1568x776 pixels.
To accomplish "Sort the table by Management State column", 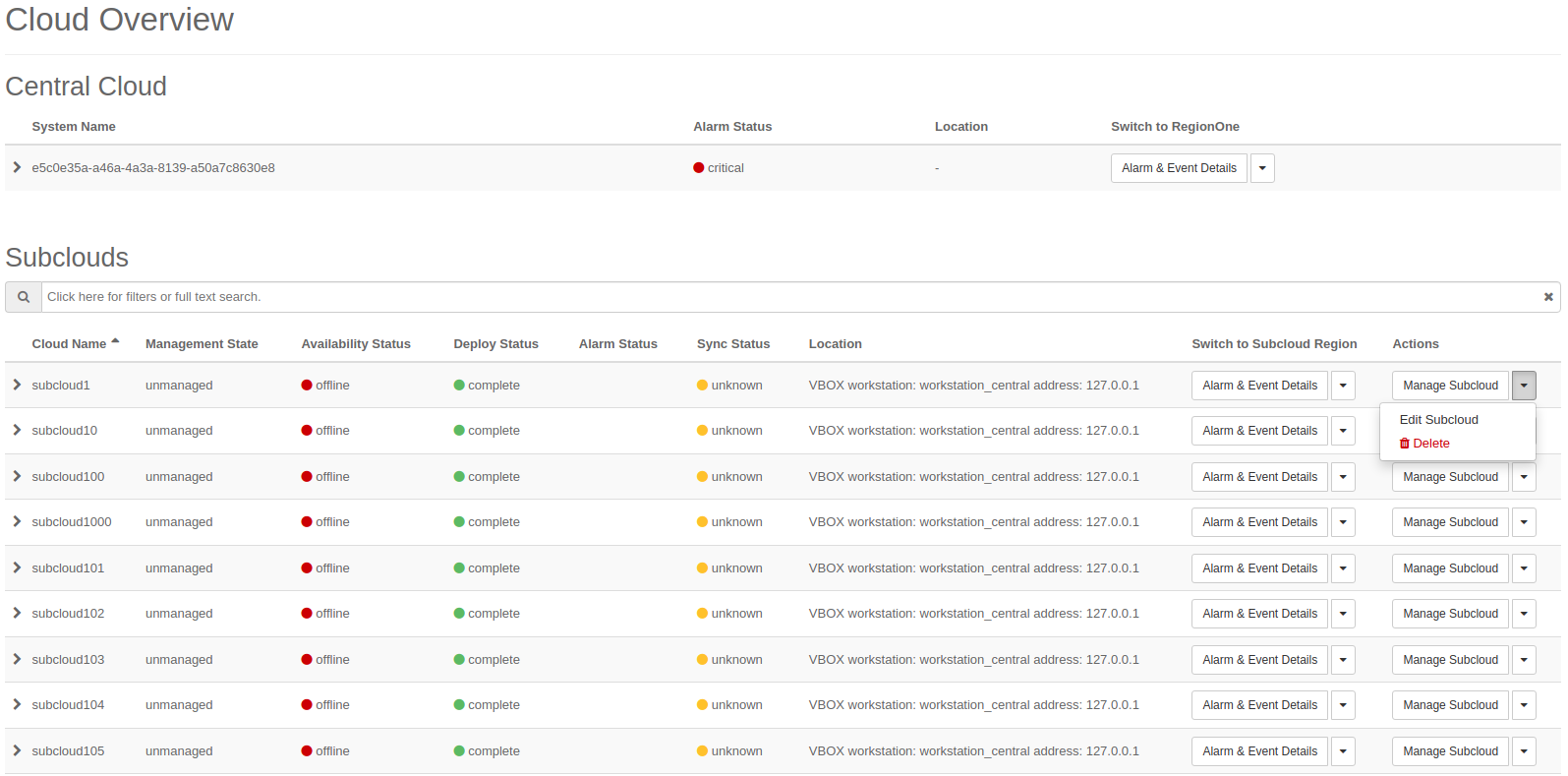I will 202,344.
